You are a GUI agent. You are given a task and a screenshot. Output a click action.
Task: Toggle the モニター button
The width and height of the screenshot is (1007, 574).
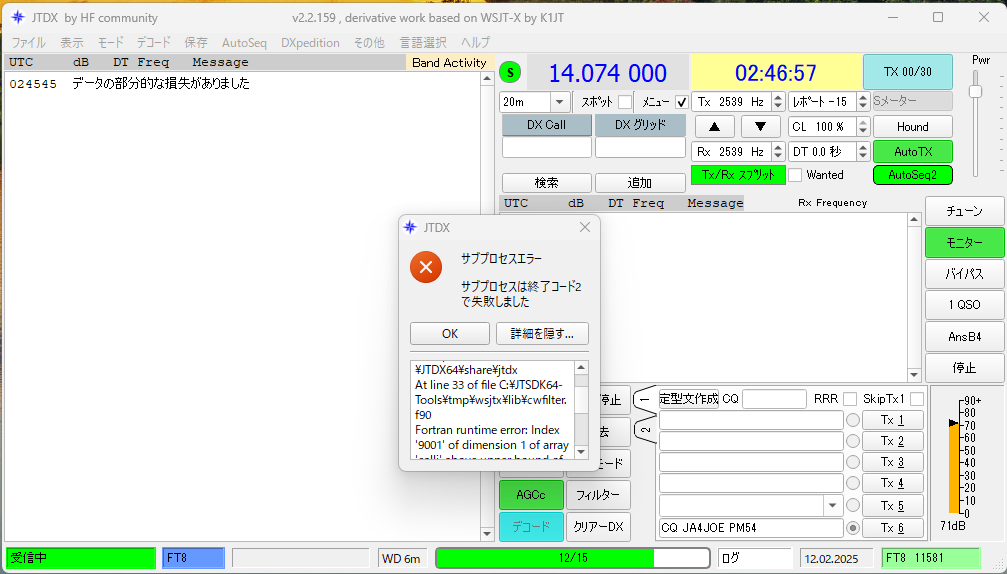(x=964, y=243)
